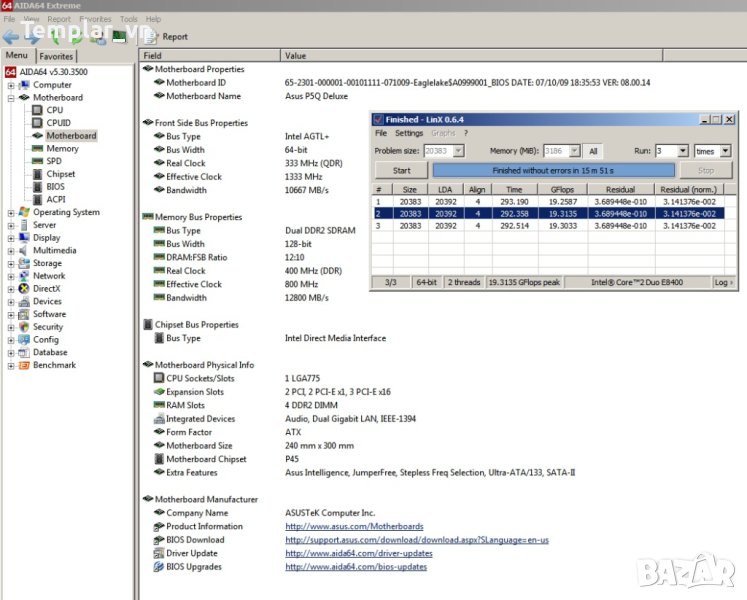Switch to the Favorites tab
The width and height of the screenshot is (747, 600).
pyautogui.click(x=56, y=56)
